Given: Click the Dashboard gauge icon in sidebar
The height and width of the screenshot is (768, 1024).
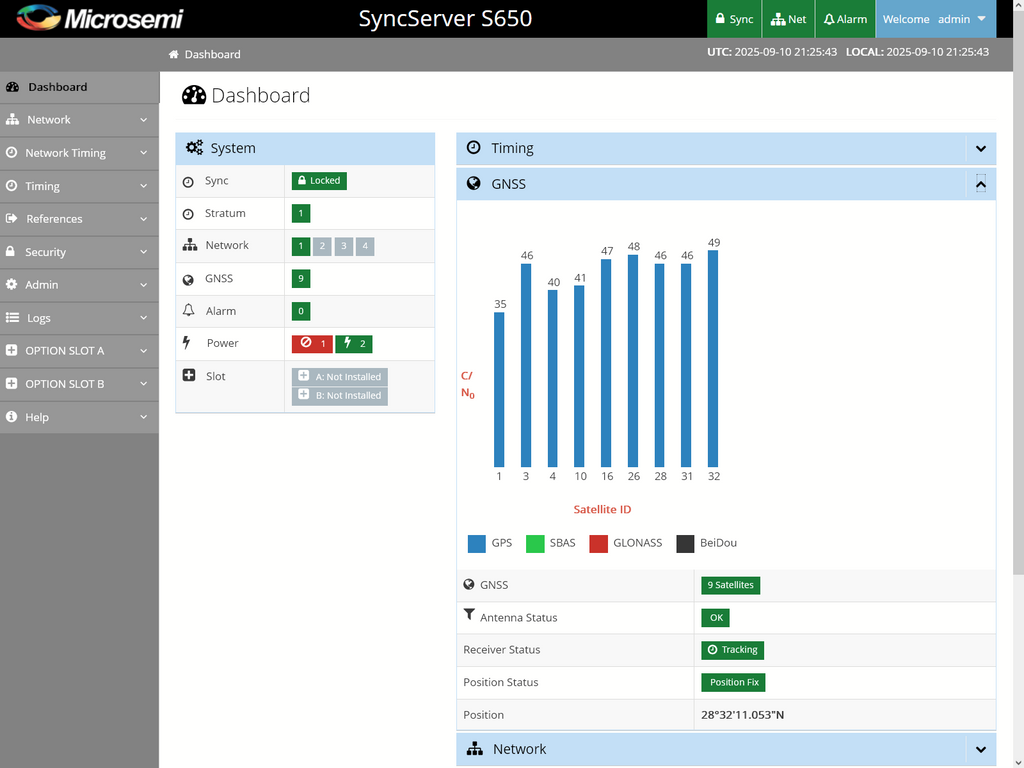Looking at the screenshot, I should tap(12, 87).
